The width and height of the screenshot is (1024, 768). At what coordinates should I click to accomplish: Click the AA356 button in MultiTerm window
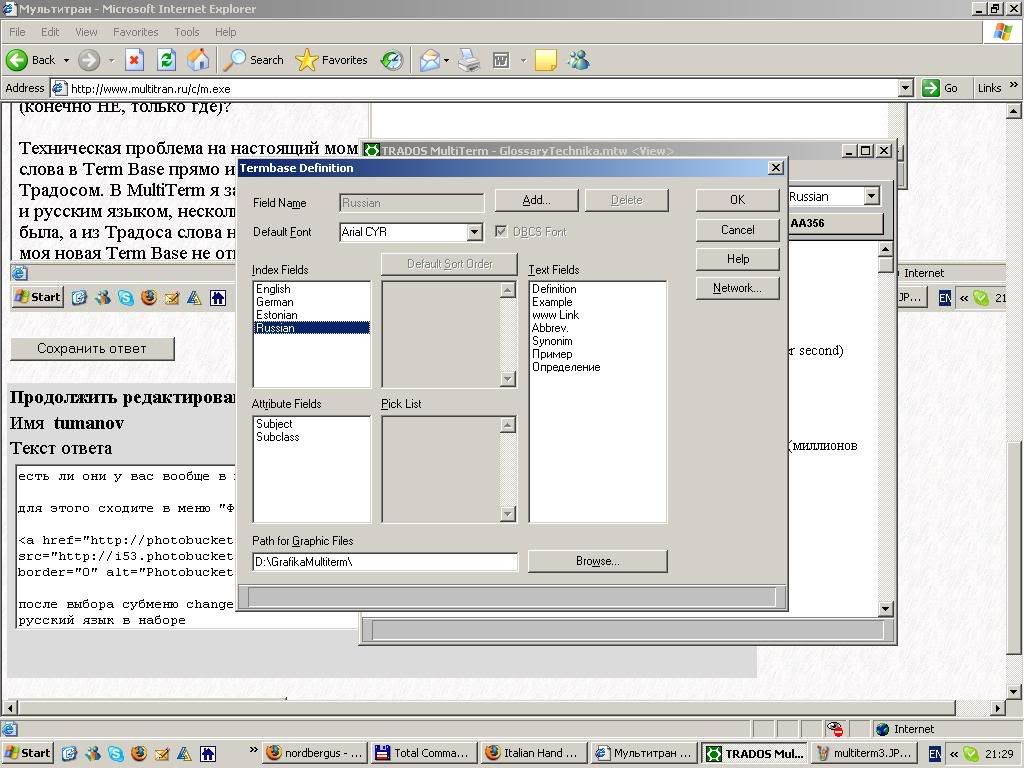pos(836,223)
